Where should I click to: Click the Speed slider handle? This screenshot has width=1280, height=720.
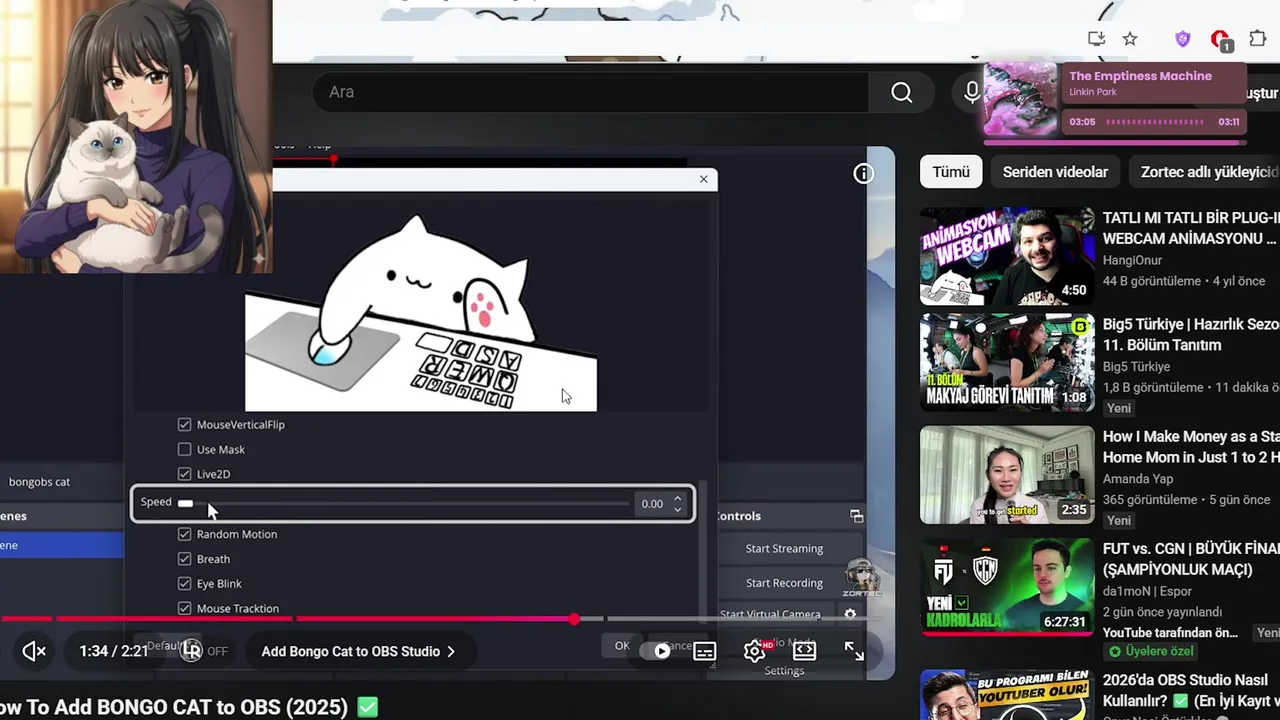[x=185, y=503]
